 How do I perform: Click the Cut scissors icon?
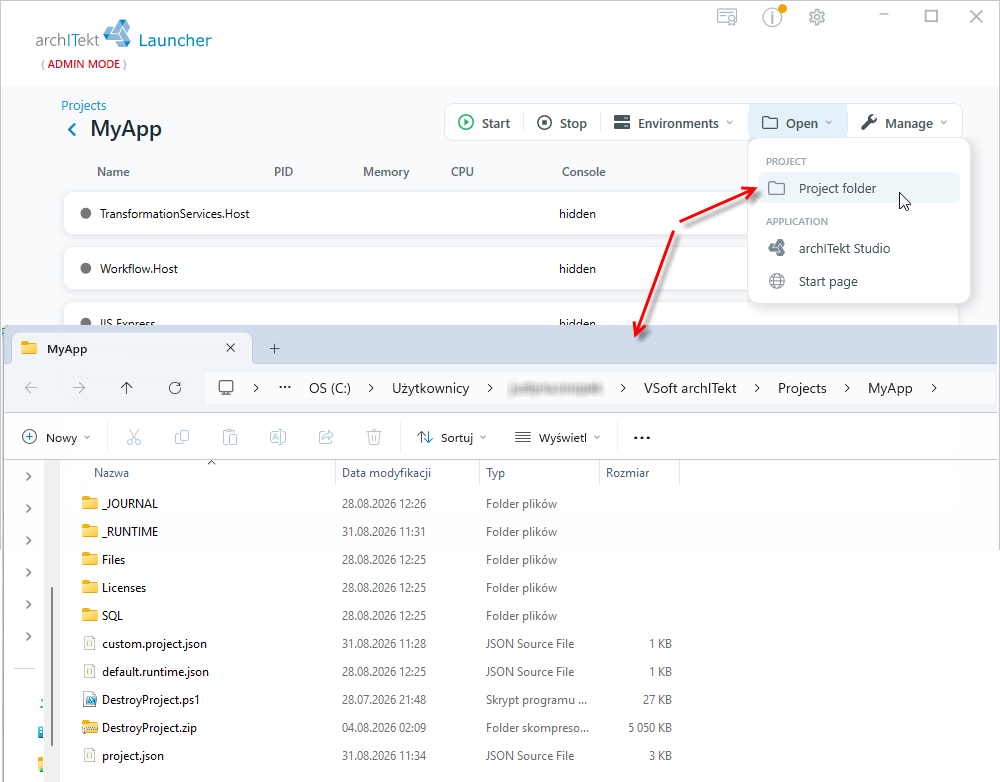pyautogui.click(x=133, y=438)
